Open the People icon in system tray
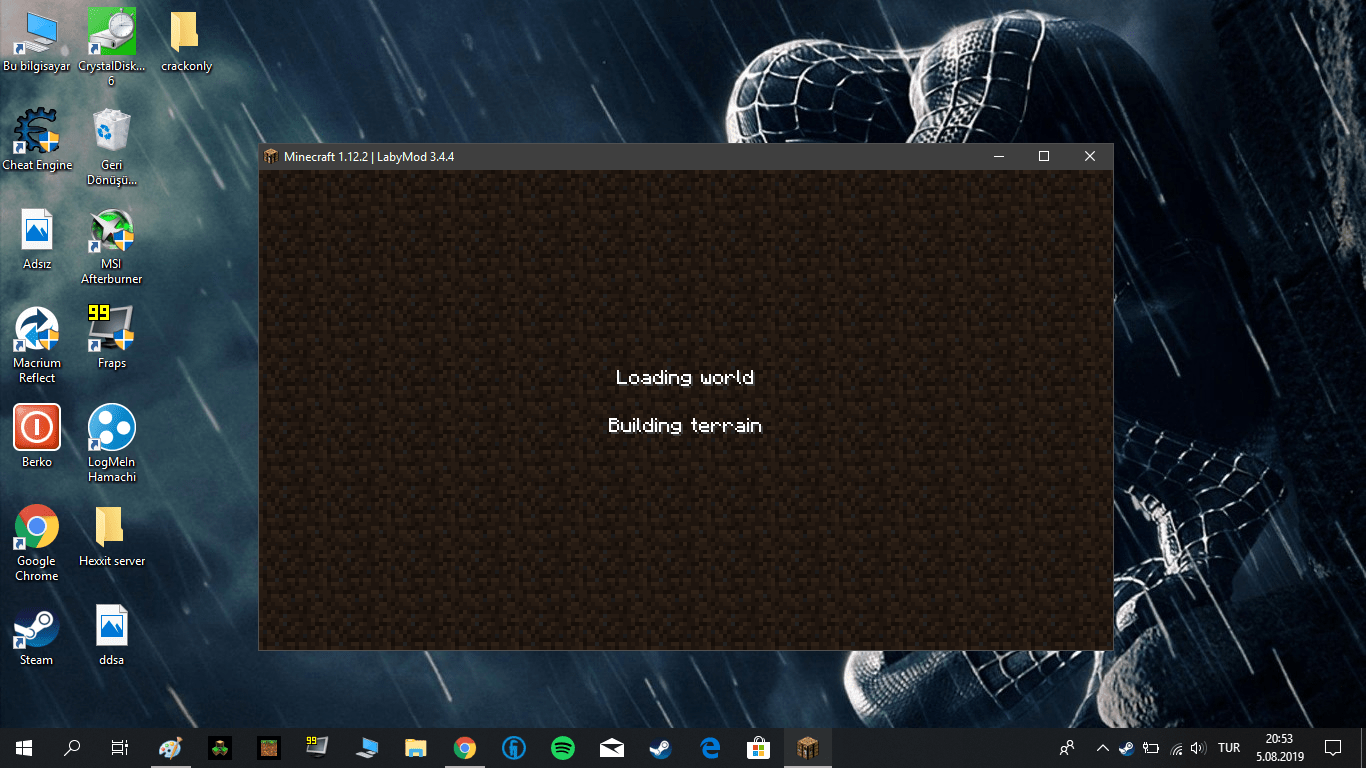Image resolution: width=1366 pixels, height=768 pixels. [1068, 747]
